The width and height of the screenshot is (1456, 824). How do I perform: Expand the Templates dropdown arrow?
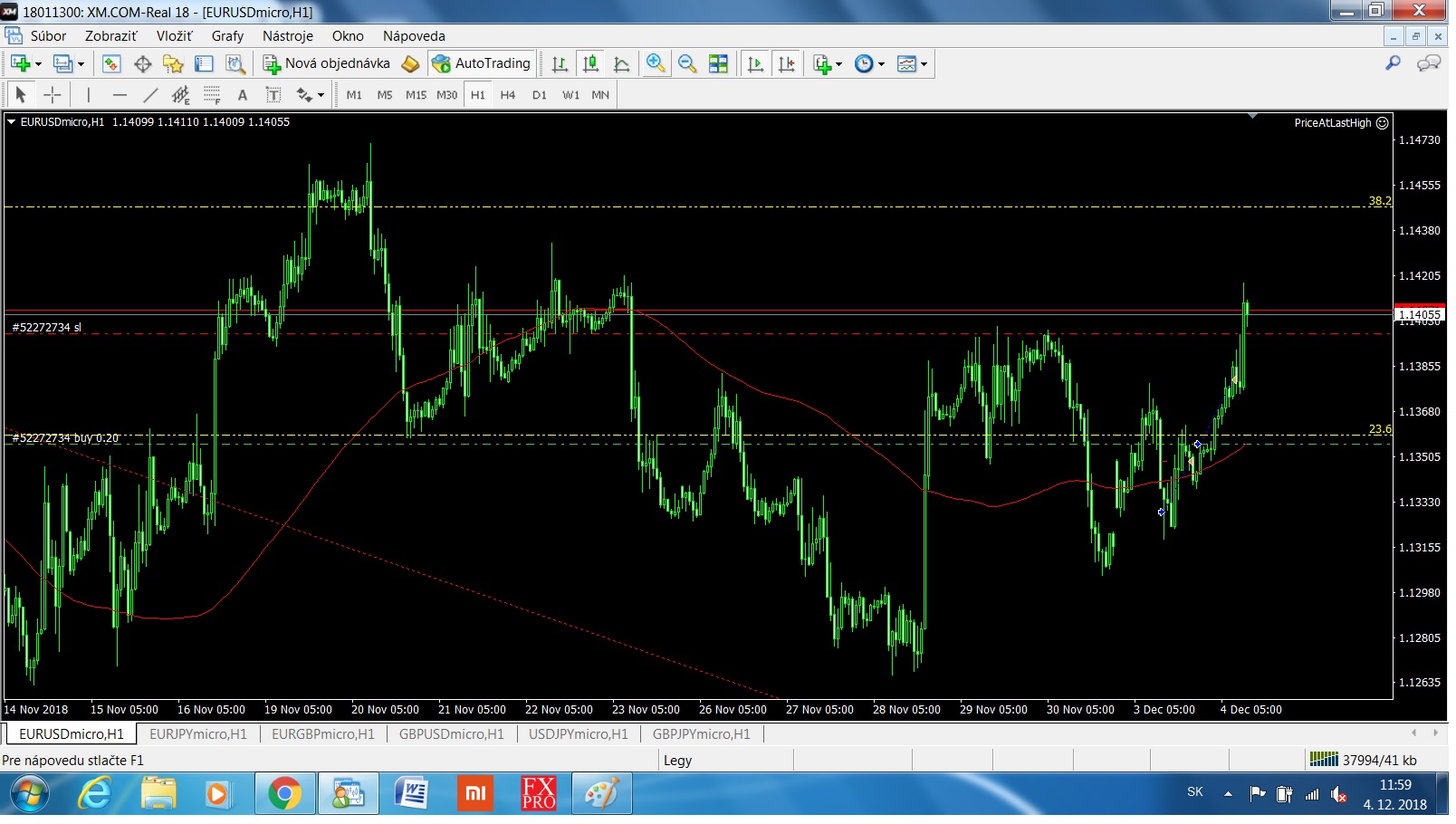point(924,64)
